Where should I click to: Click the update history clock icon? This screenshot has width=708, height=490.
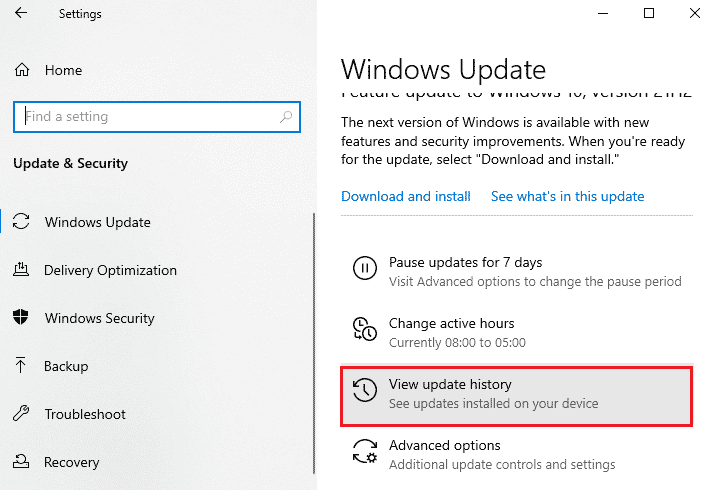(364, 390)
